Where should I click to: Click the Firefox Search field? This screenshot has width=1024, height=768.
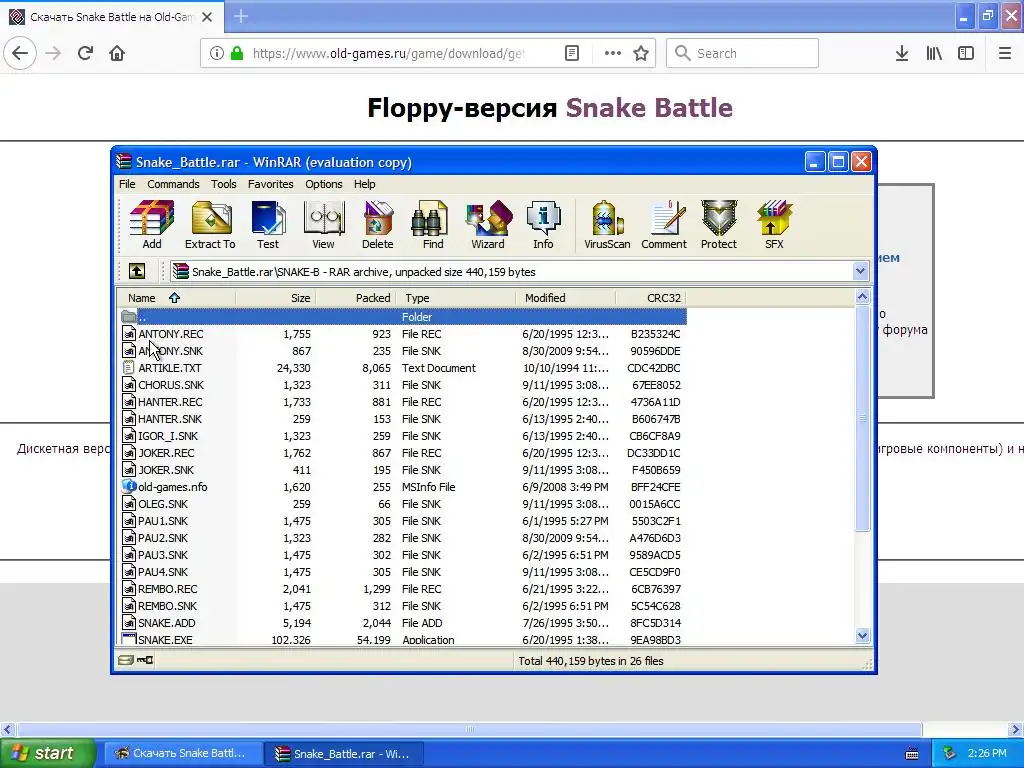[x=742, y=53]
